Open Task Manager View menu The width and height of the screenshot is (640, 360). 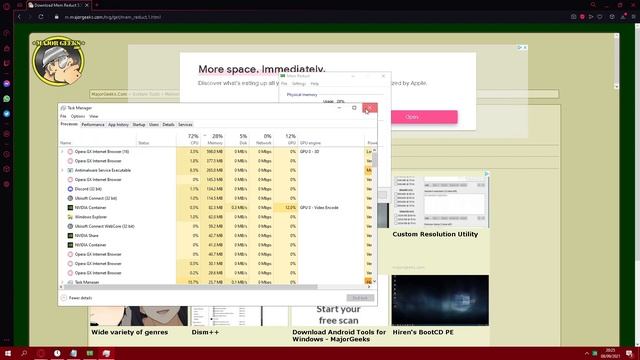click(x=93, y=116)
